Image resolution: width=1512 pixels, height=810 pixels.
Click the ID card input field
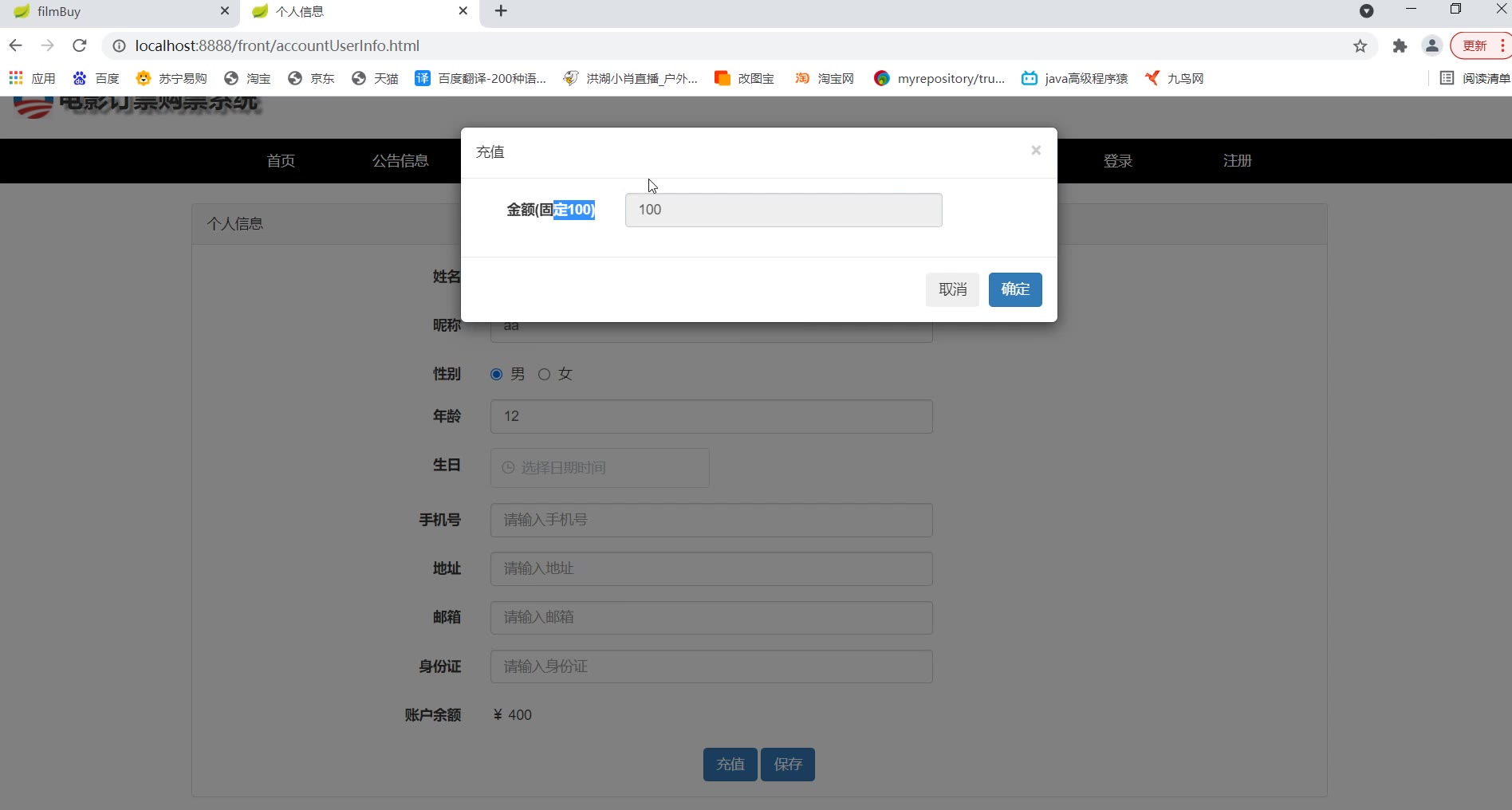(711, 666)
